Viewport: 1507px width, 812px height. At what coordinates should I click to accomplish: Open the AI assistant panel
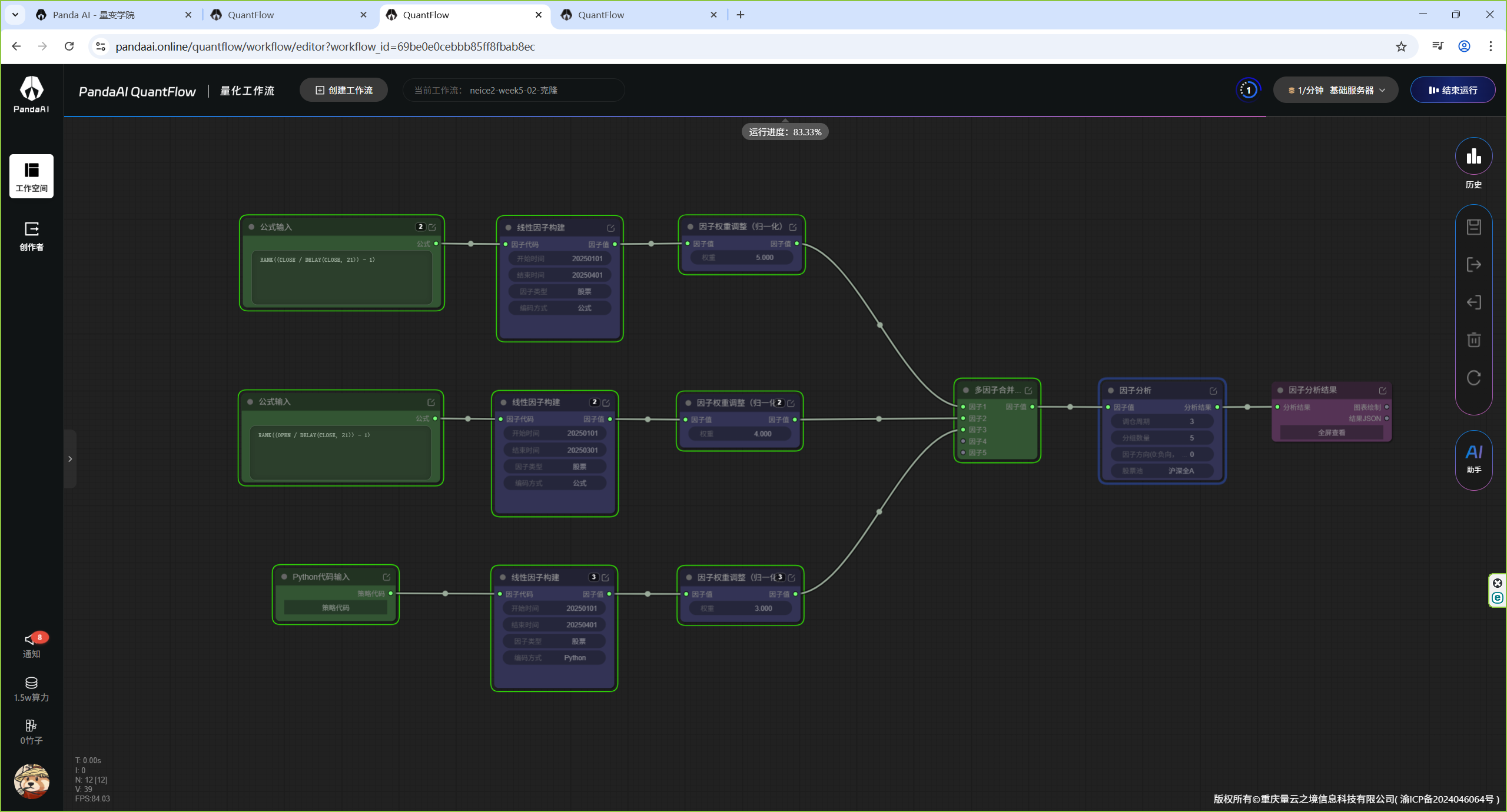[1473, 459]
